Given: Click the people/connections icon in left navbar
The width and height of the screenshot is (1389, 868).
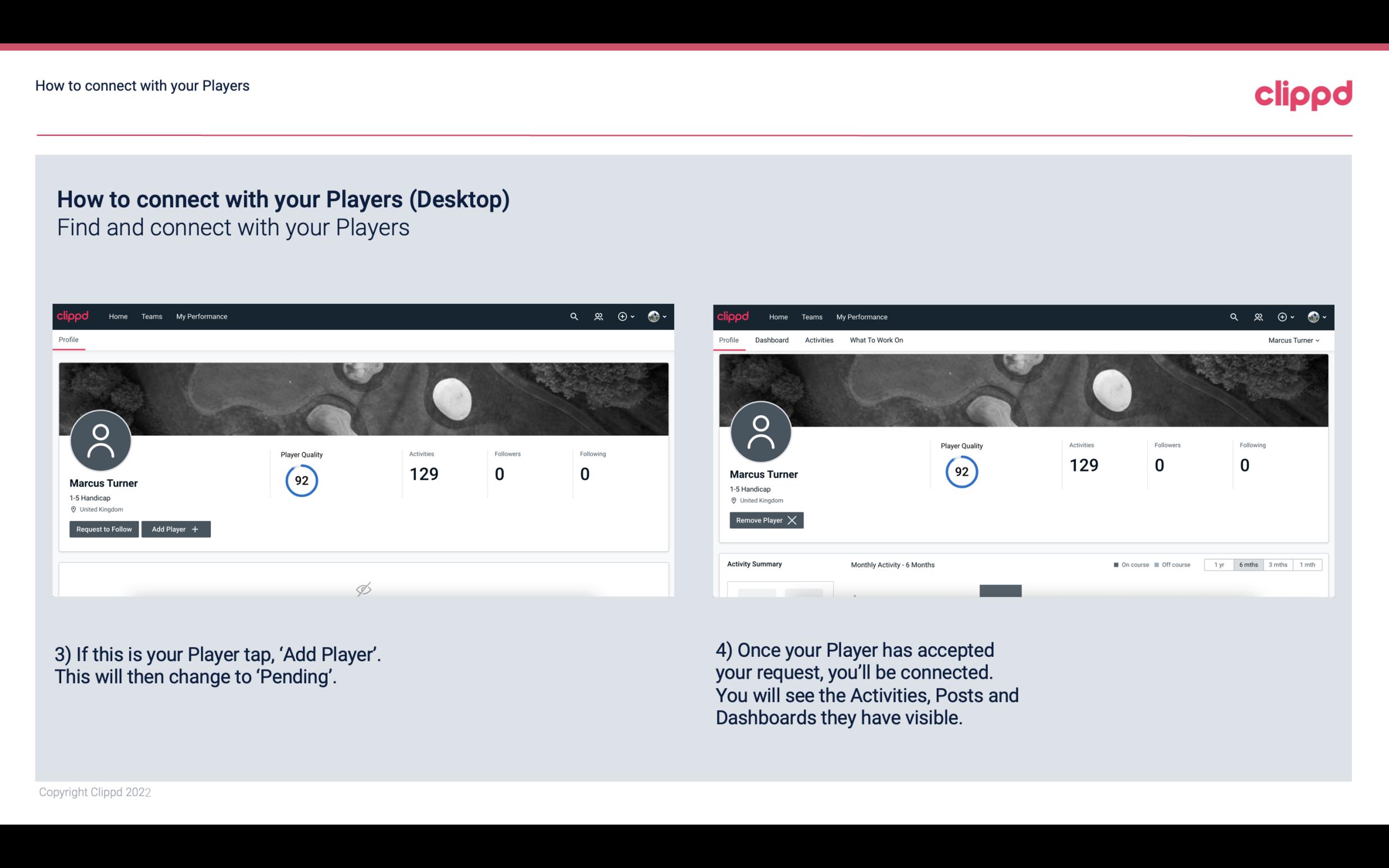Looking at the screenshot, I should click(597, 317).
